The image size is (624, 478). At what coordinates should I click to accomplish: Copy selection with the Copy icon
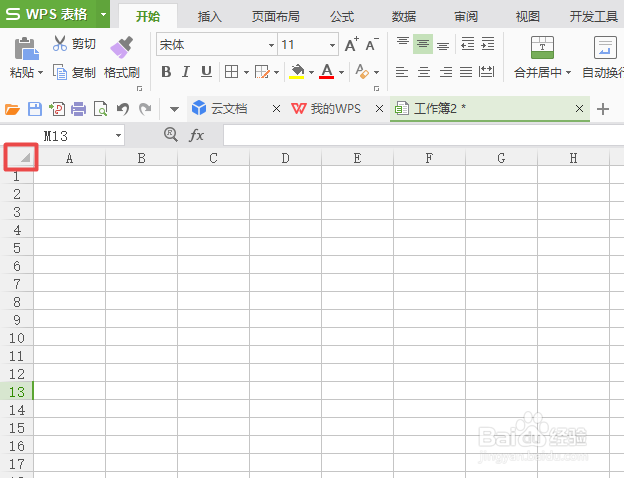[60, 72]
